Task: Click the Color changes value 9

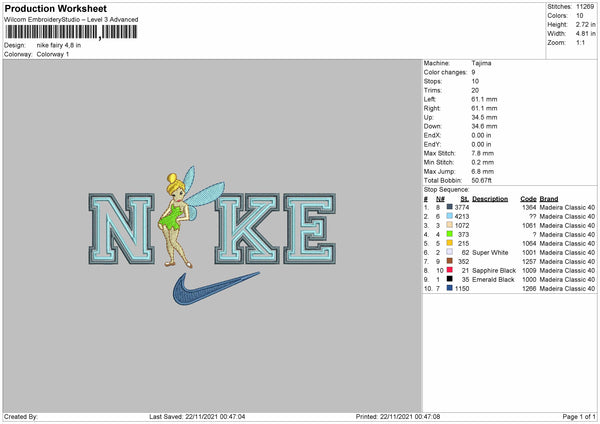Action: click(473, 72)
